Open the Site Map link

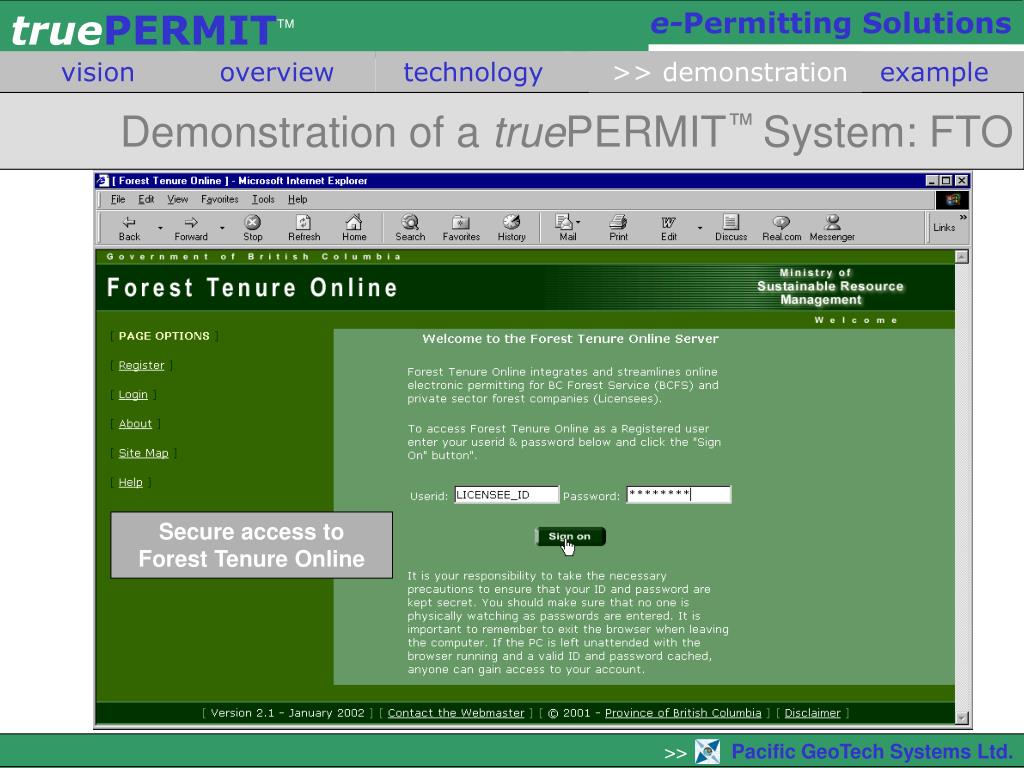click(143, 453)
